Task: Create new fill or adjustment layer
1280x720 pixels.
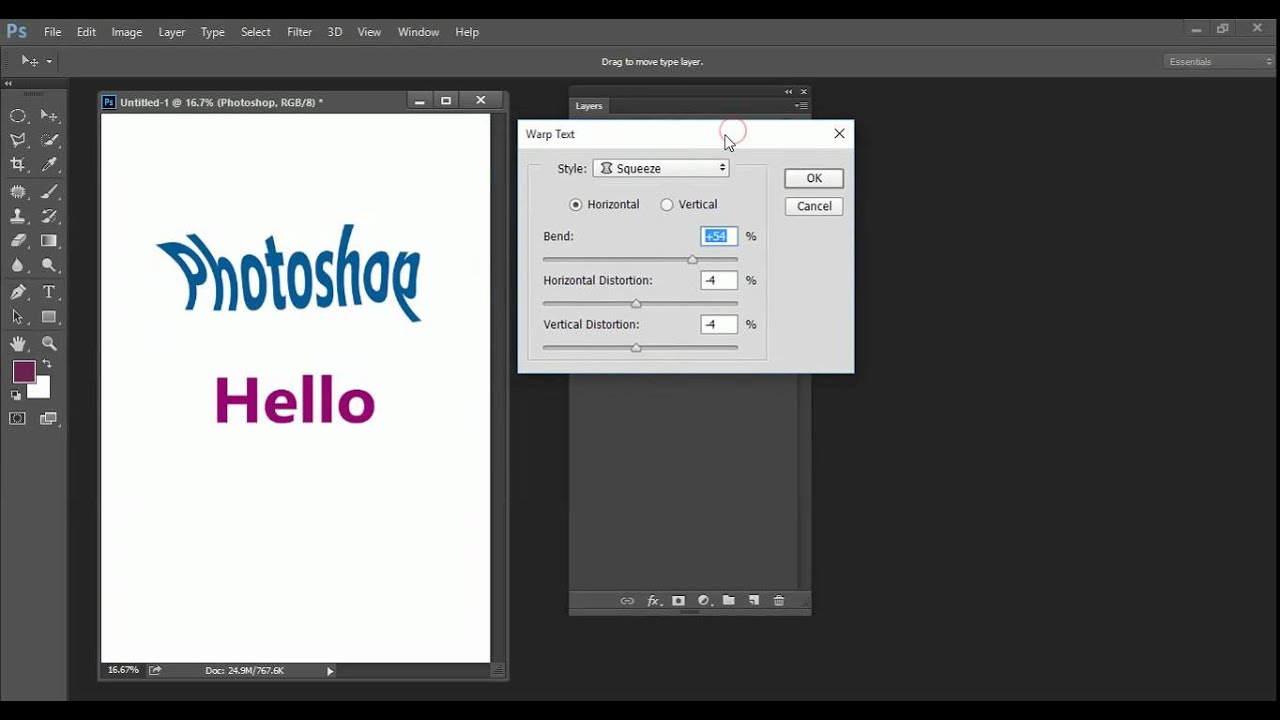Action: 703,601
